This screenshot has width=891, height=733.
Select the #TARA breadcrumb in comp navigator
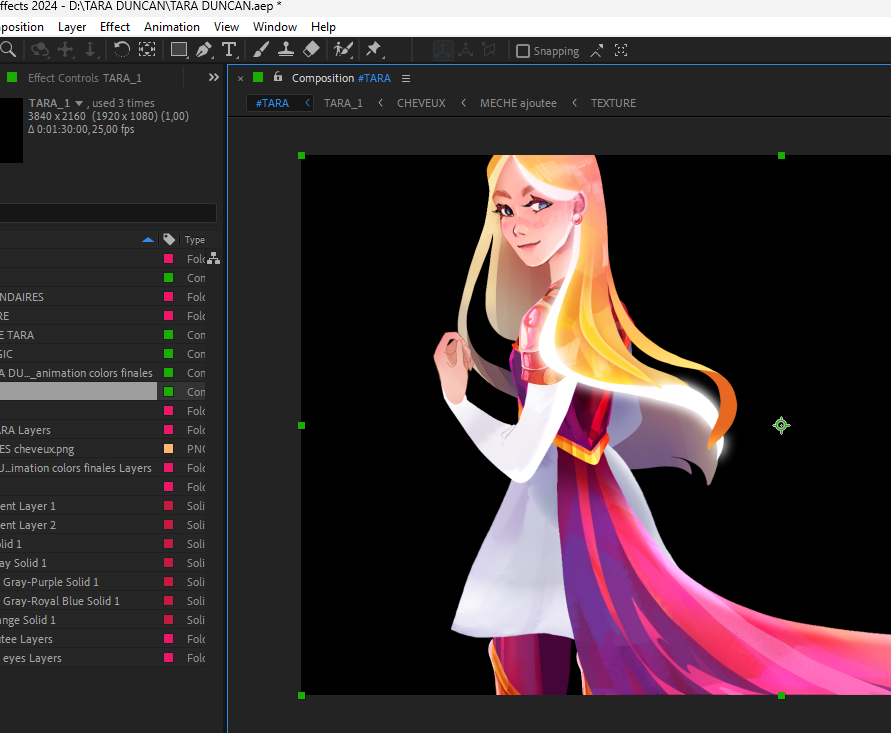click(x=272, y=103)
